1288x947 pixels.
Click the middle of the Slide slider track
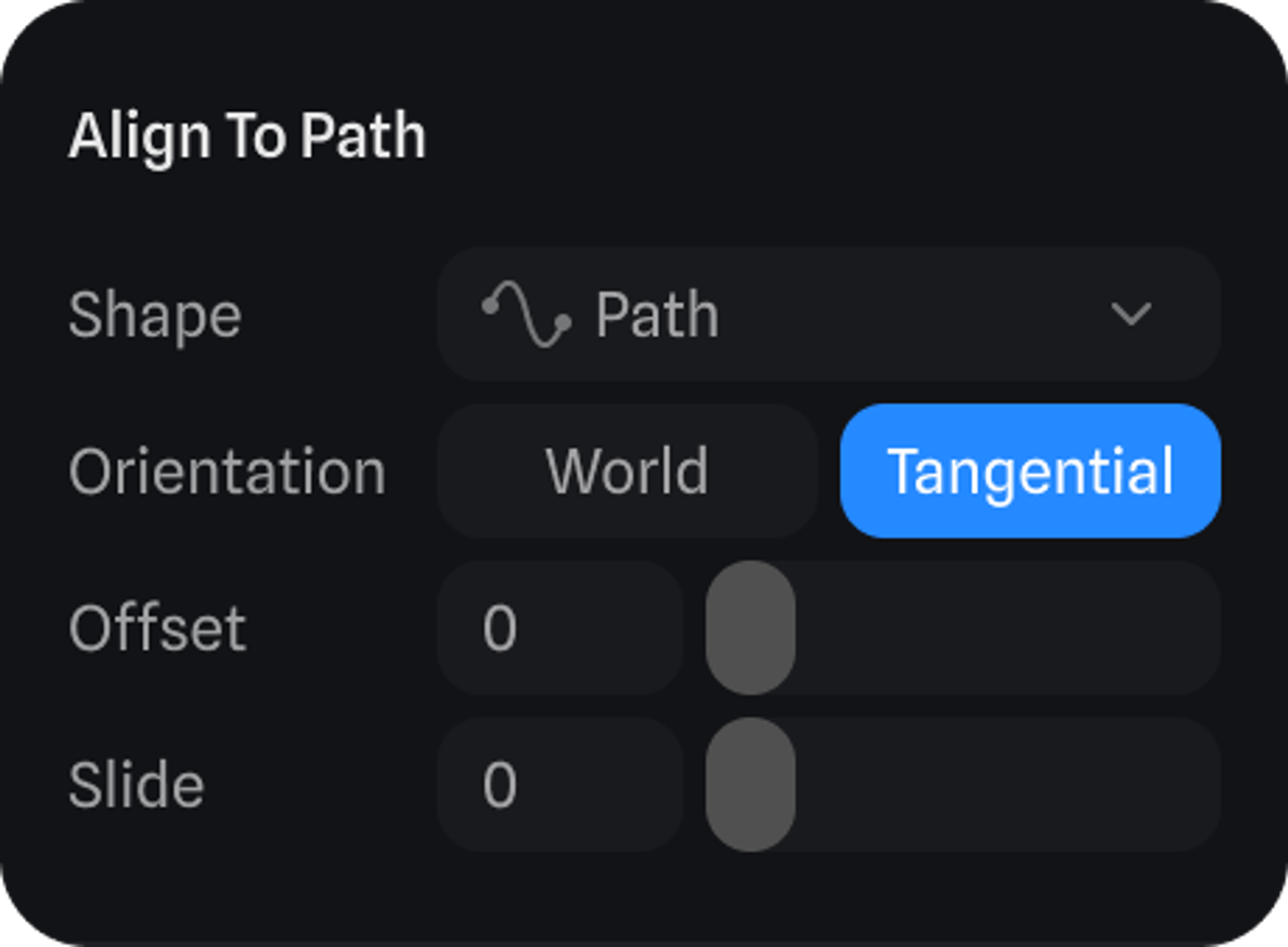click(x=963, y=785)
